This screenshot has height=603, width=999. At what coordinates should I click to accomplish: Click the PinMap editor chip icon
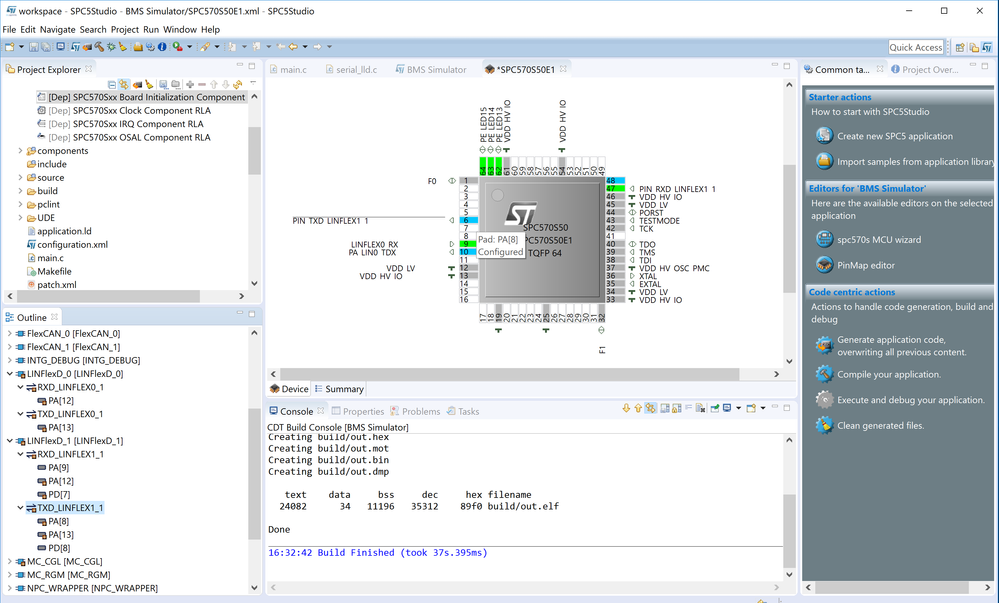pyautogui.click(x=824, y=265)
